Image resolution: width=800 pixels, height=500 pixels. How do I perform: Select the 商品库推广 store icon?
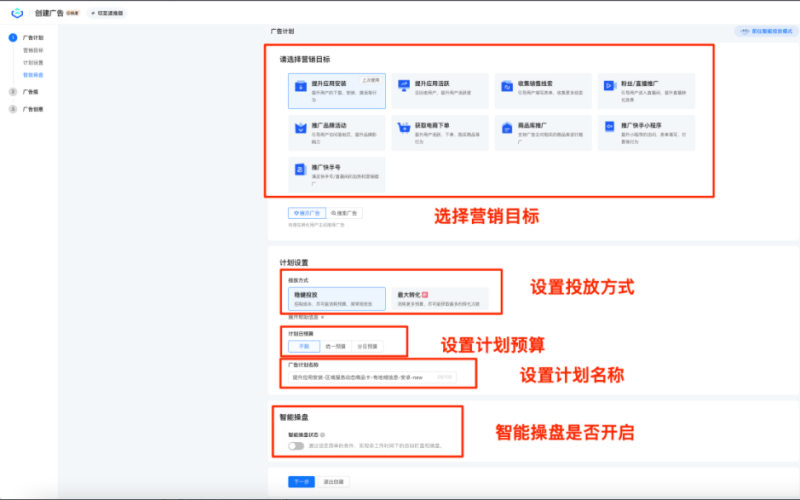coord(507,128)
